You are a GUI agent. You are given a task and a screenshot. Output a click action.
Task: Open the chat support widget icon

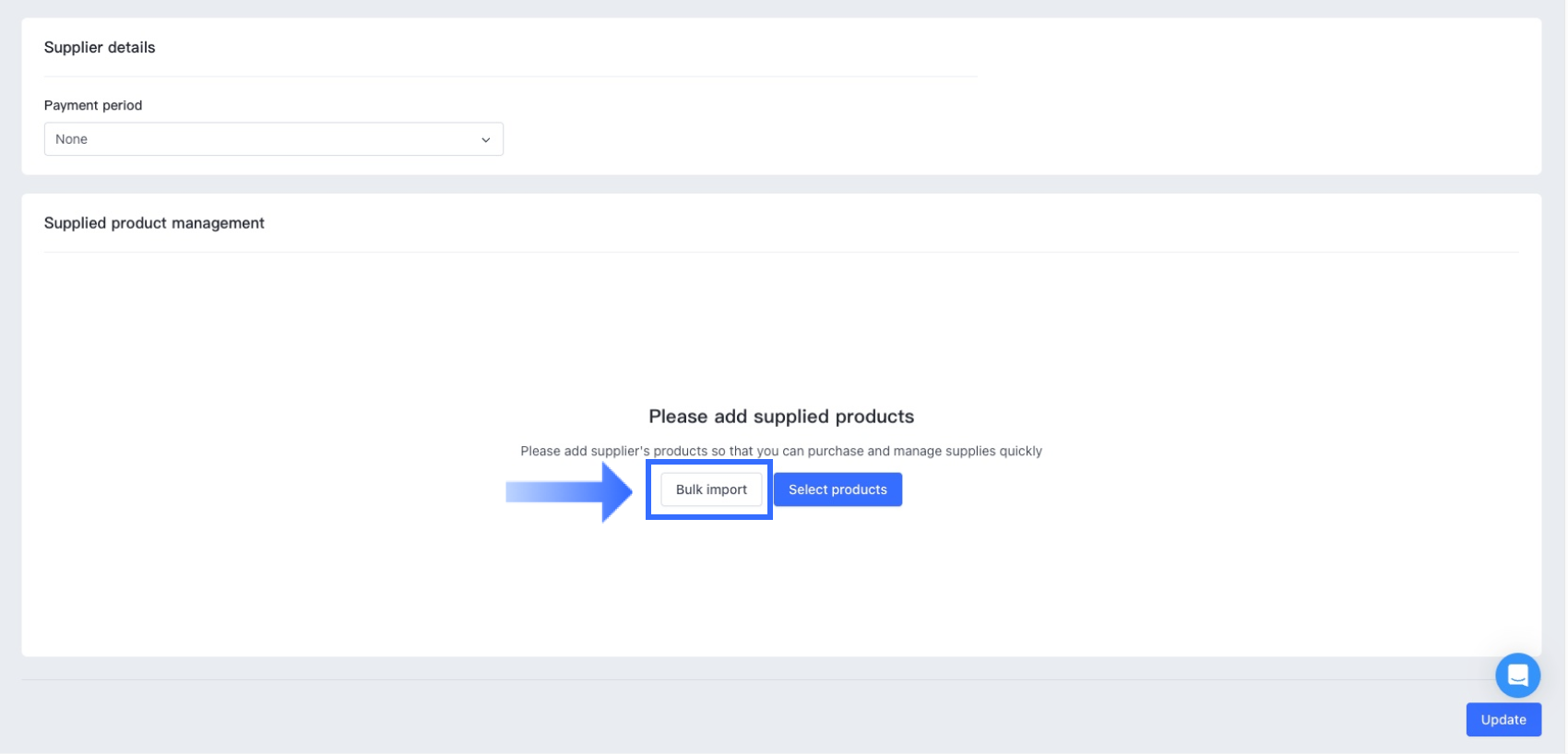click(x=1517, y=676)
